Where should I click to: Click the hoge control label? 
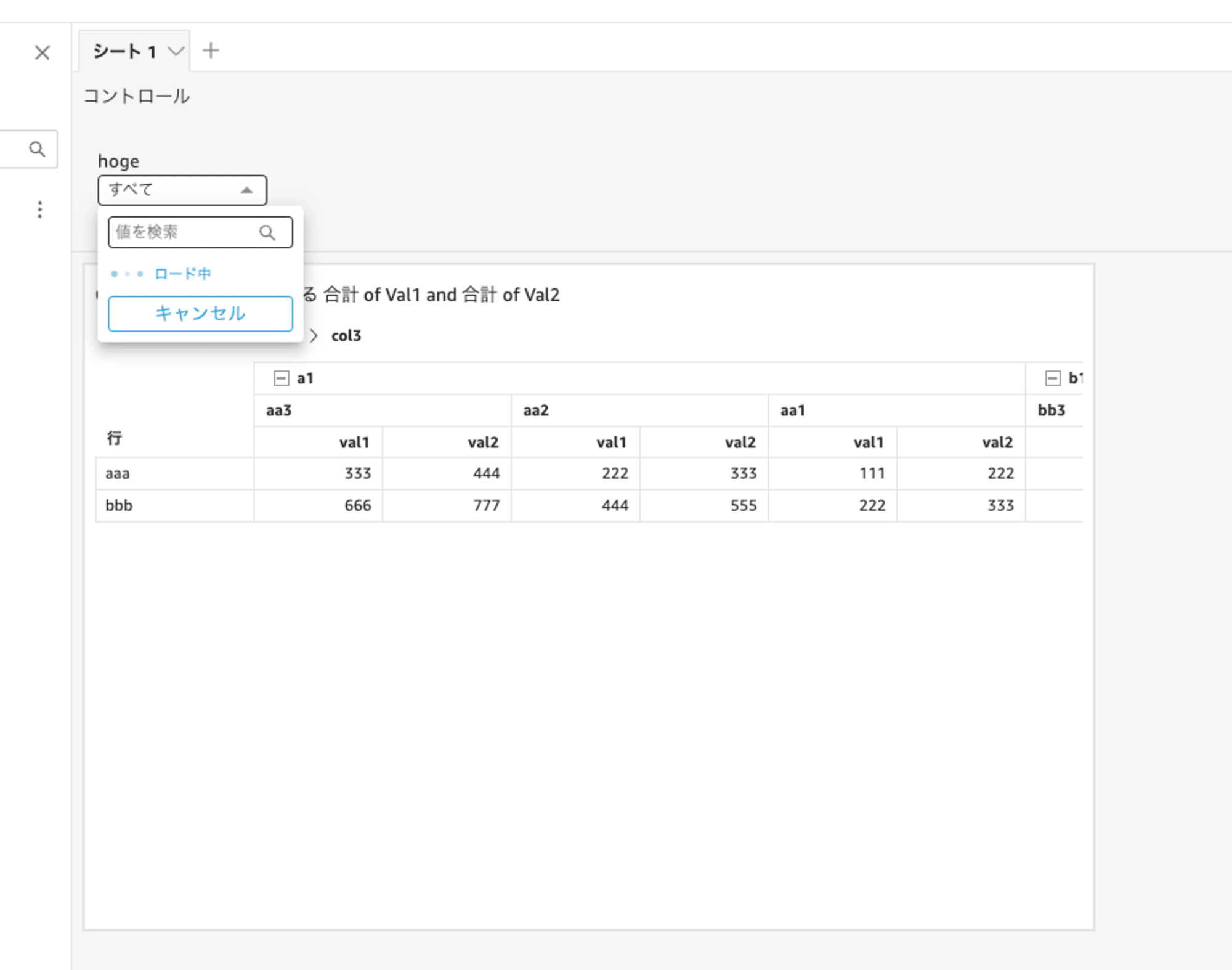pyautogui.click(x=118, y=161)
